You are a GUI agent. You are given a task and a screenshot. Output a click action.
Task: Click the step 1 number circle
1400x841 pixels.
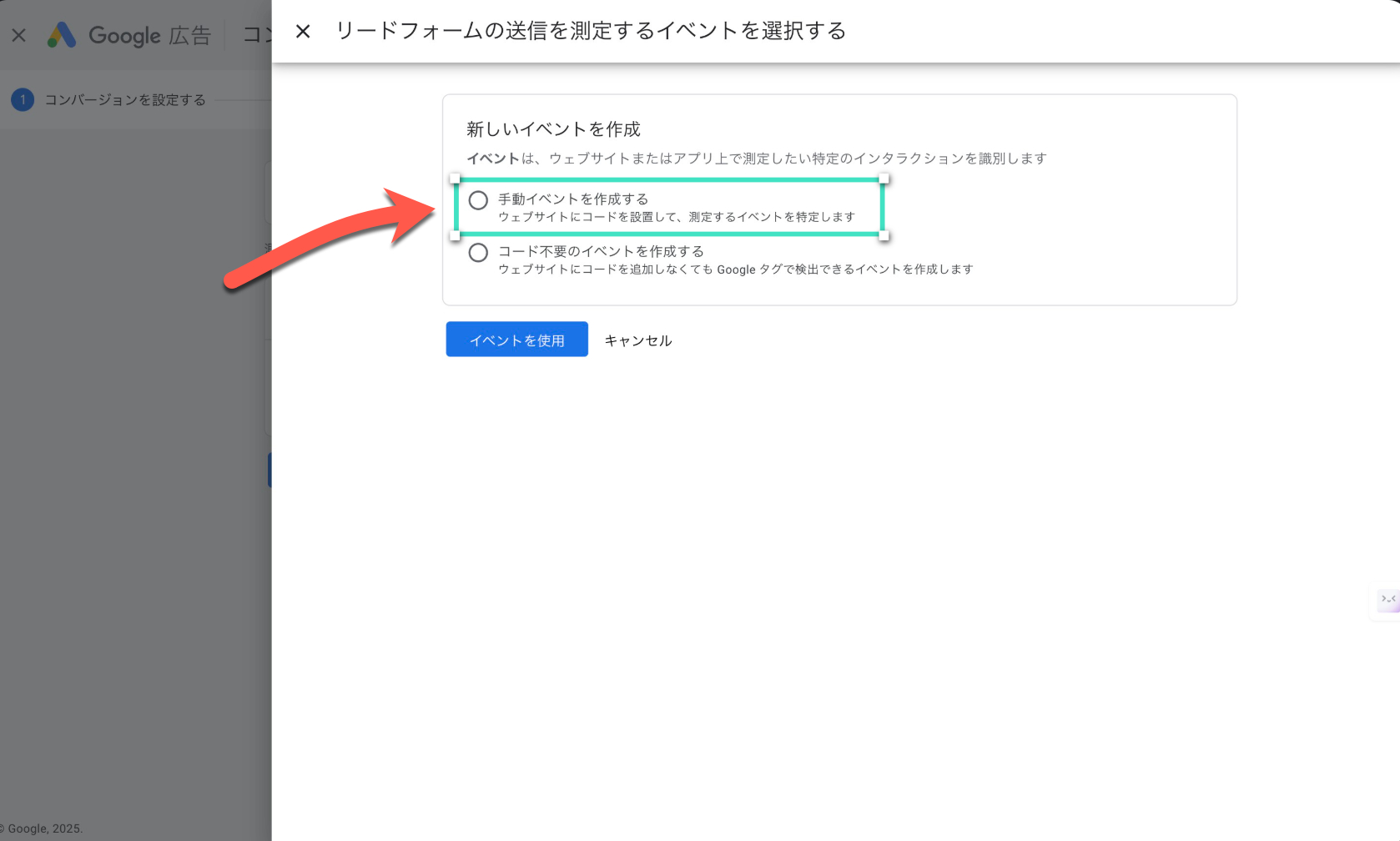pos(23,100)
